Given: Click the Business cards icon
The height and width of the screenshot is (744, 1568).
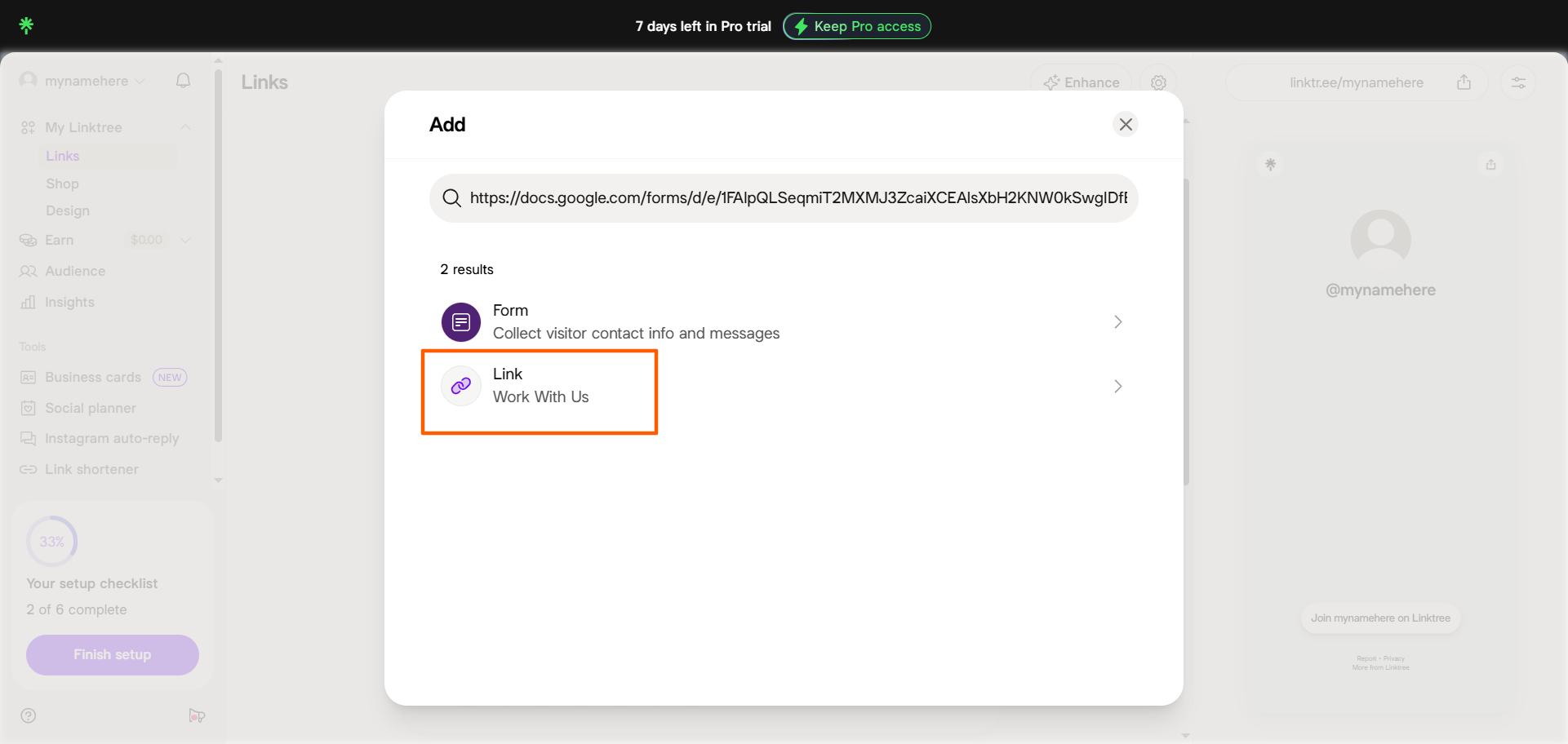Looking at the screenshot, I should point(28,377).
